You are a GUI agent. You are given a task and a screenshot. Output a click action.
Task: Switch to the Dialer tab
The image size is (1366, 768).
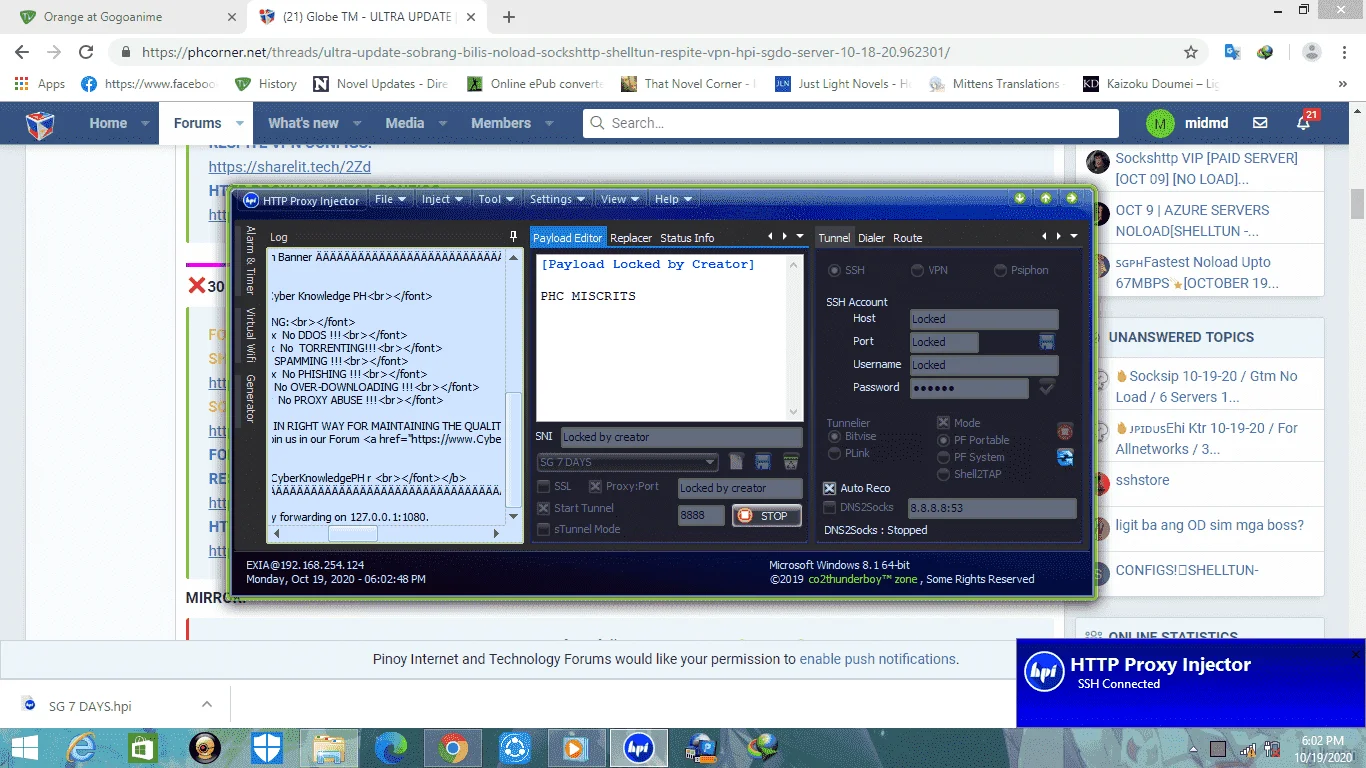pyautogui.click(x=871, y=238)
